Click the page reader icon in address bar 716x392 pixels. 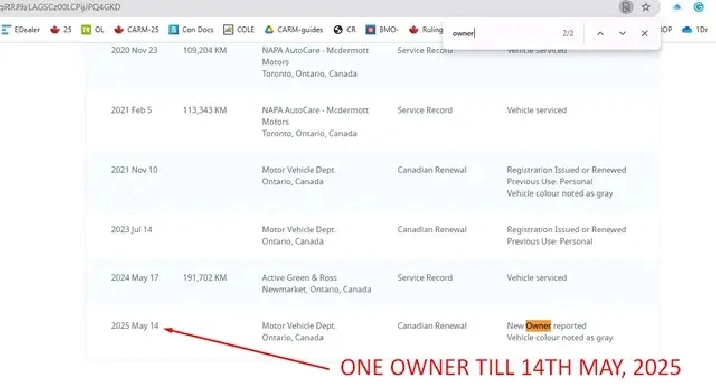[x=626, y=7]
